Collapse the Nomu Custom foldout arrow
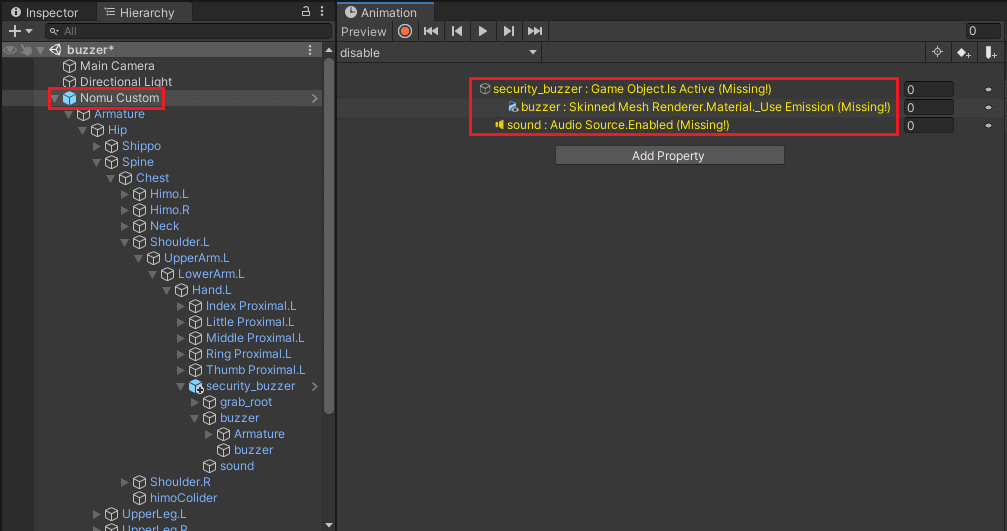The image size is (1007, 531). coord(55,98)
